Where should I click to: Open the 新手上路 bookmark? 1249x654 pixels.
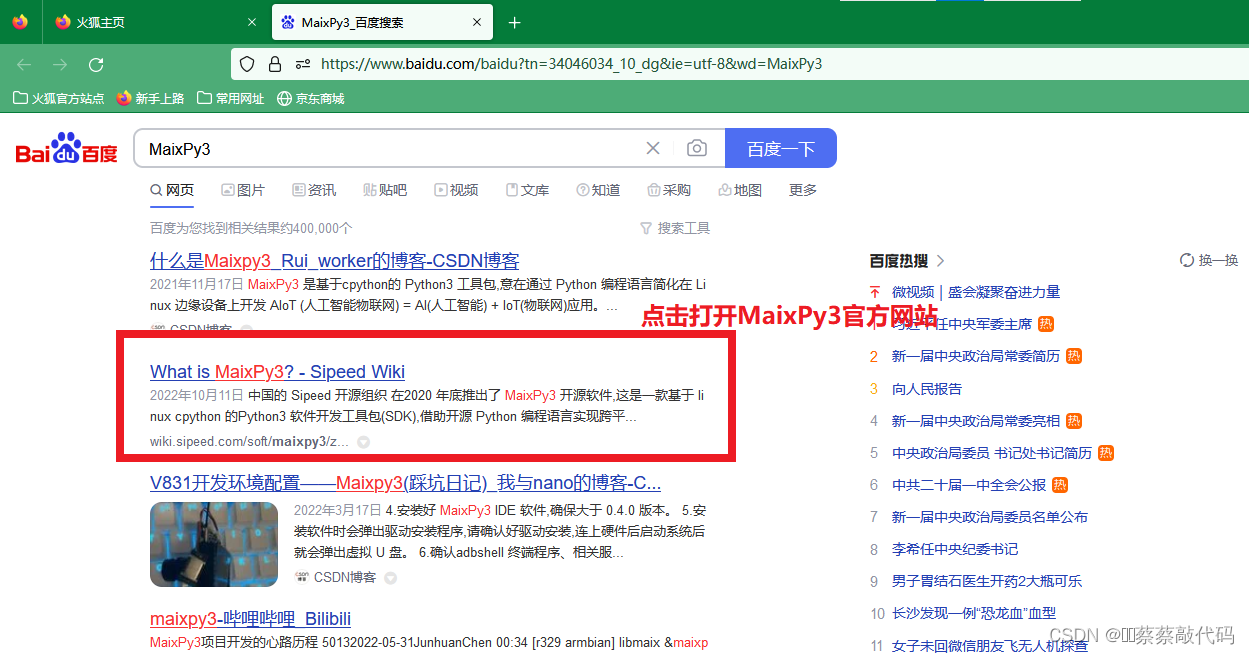tap(151, 98)
